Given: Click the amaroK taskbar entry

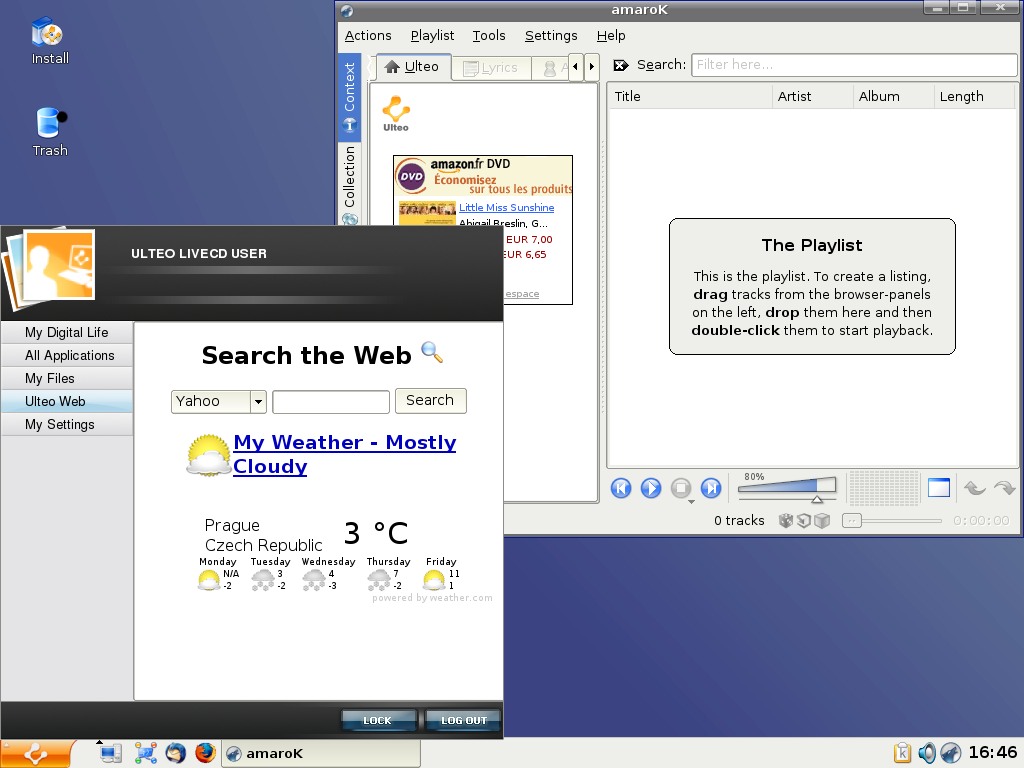Looking at the screenshot, I should pyautogui.click(x=321, y=754).
